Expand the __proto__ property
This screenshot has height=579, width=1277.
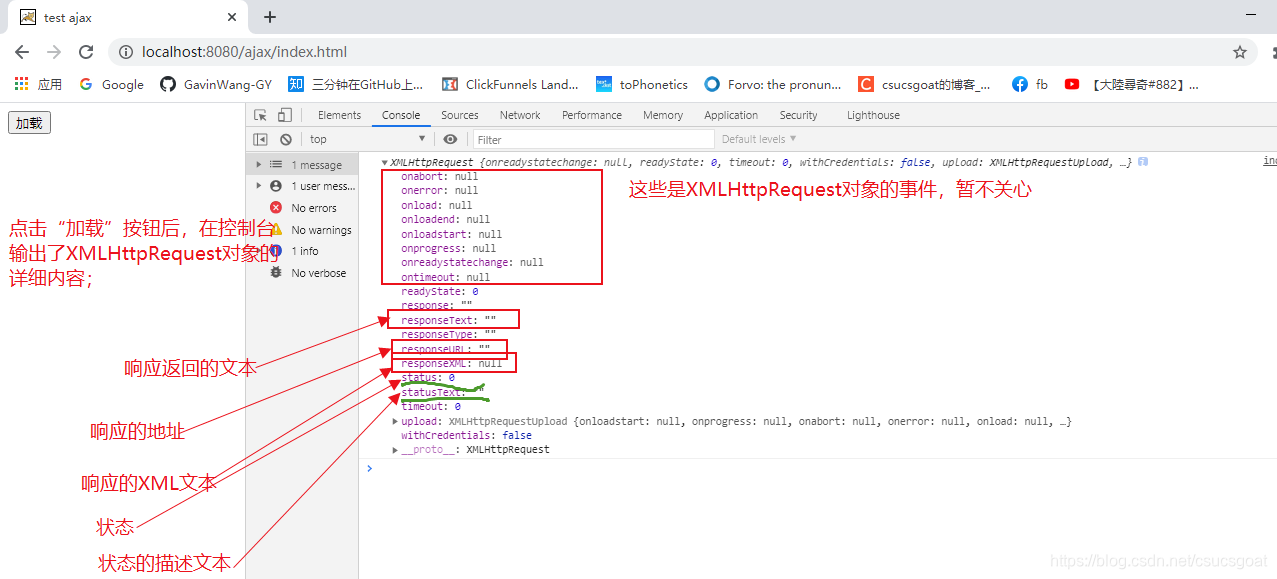pos(396,450)
